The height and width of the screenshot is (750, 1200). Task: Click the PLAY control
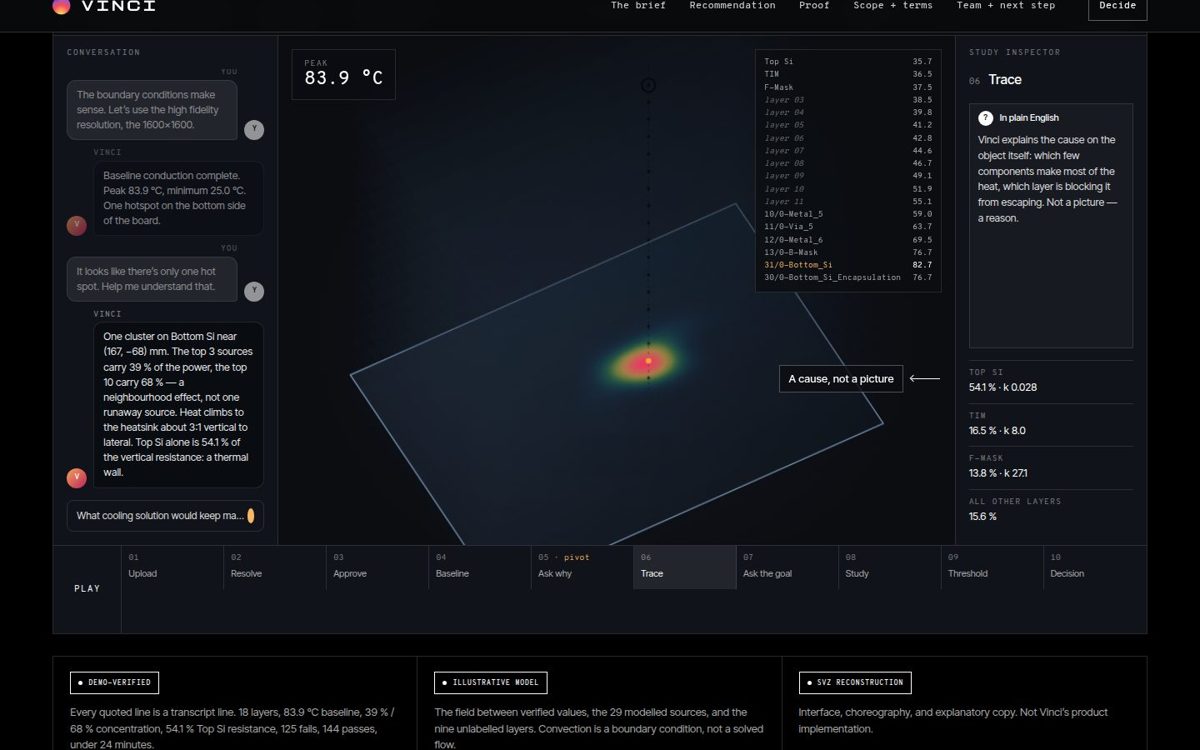click(87, 589)
